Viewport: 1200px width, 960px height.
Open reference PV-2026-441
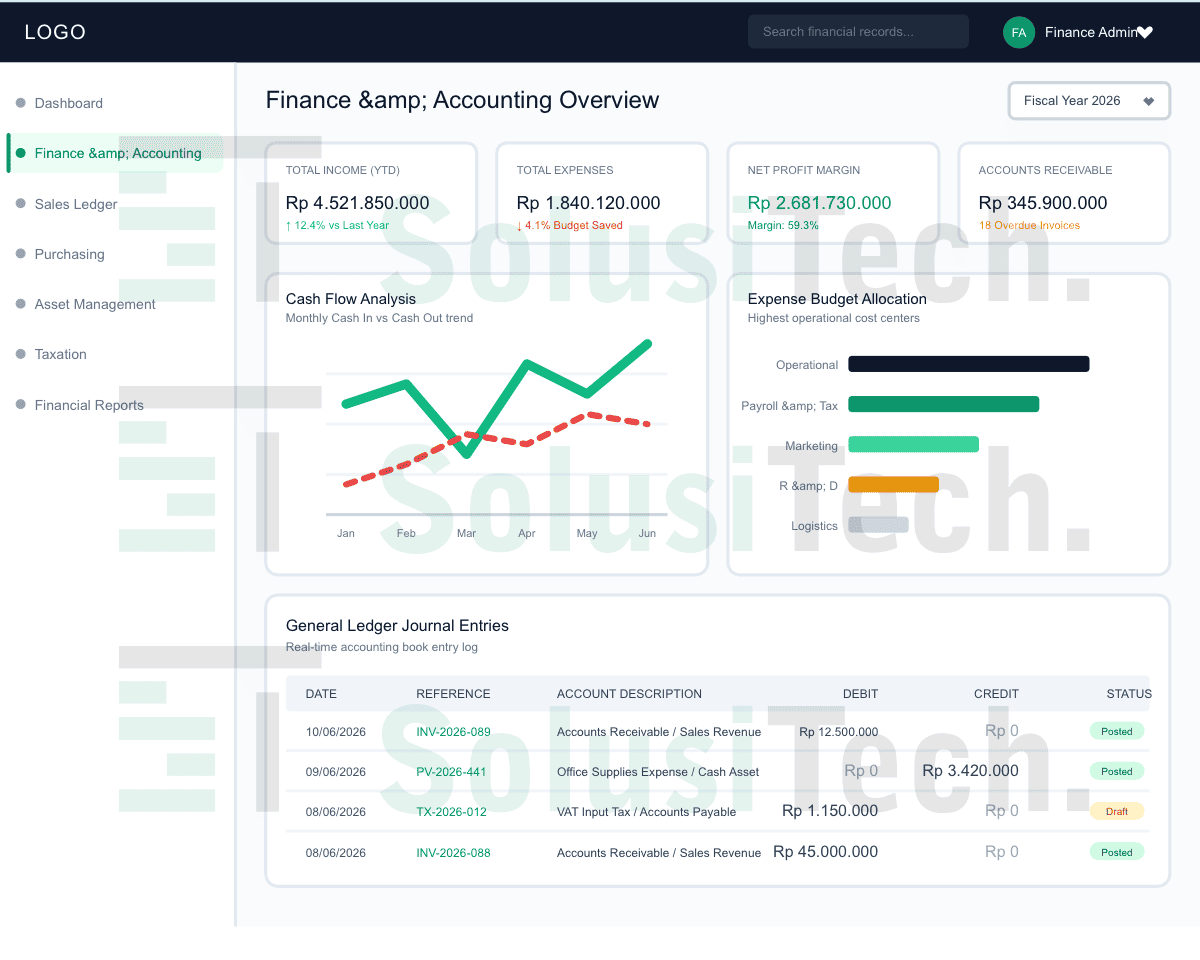[451, 772]
